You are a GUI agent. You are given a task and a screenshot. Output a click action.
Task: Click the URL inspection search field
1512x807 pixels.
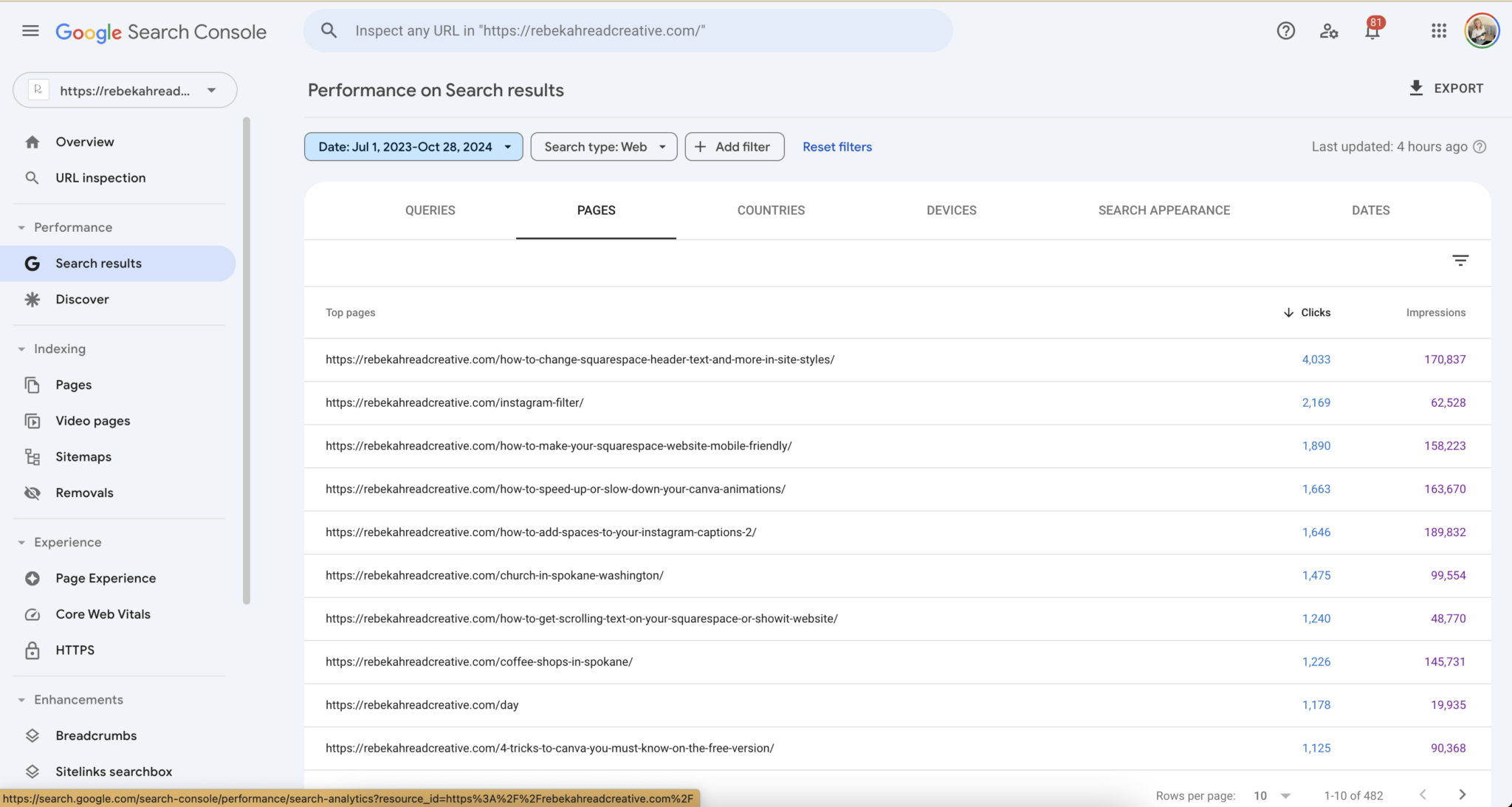pos(628,31)
